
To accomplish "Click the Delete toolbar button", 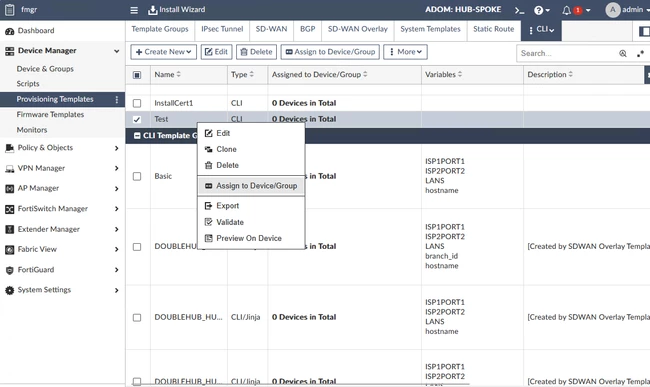I will point(257,52).
